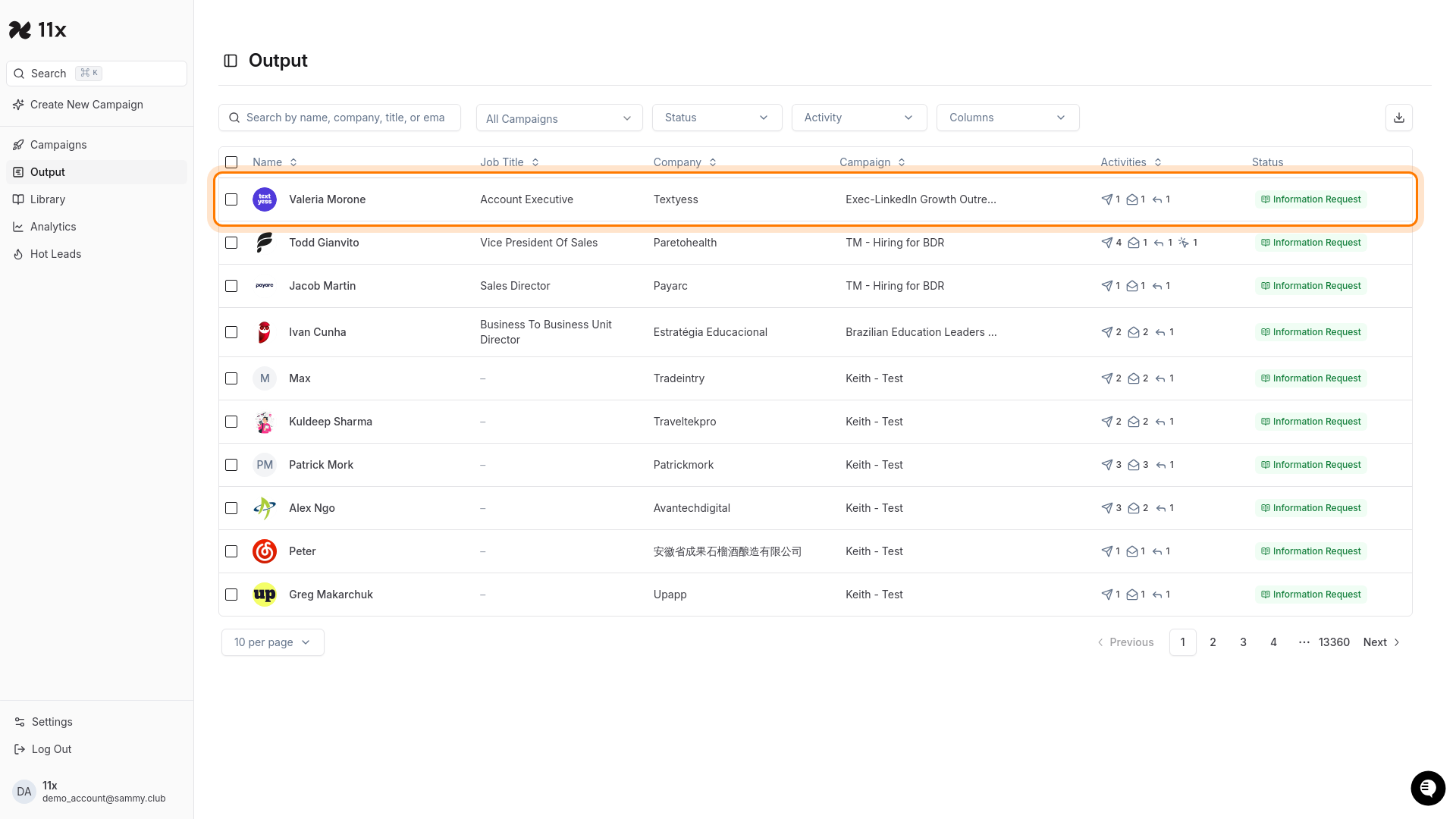Click the pagination ellipsis
The height and width of the screenshot is (819, 1456).
click(x=1304, y=642)
